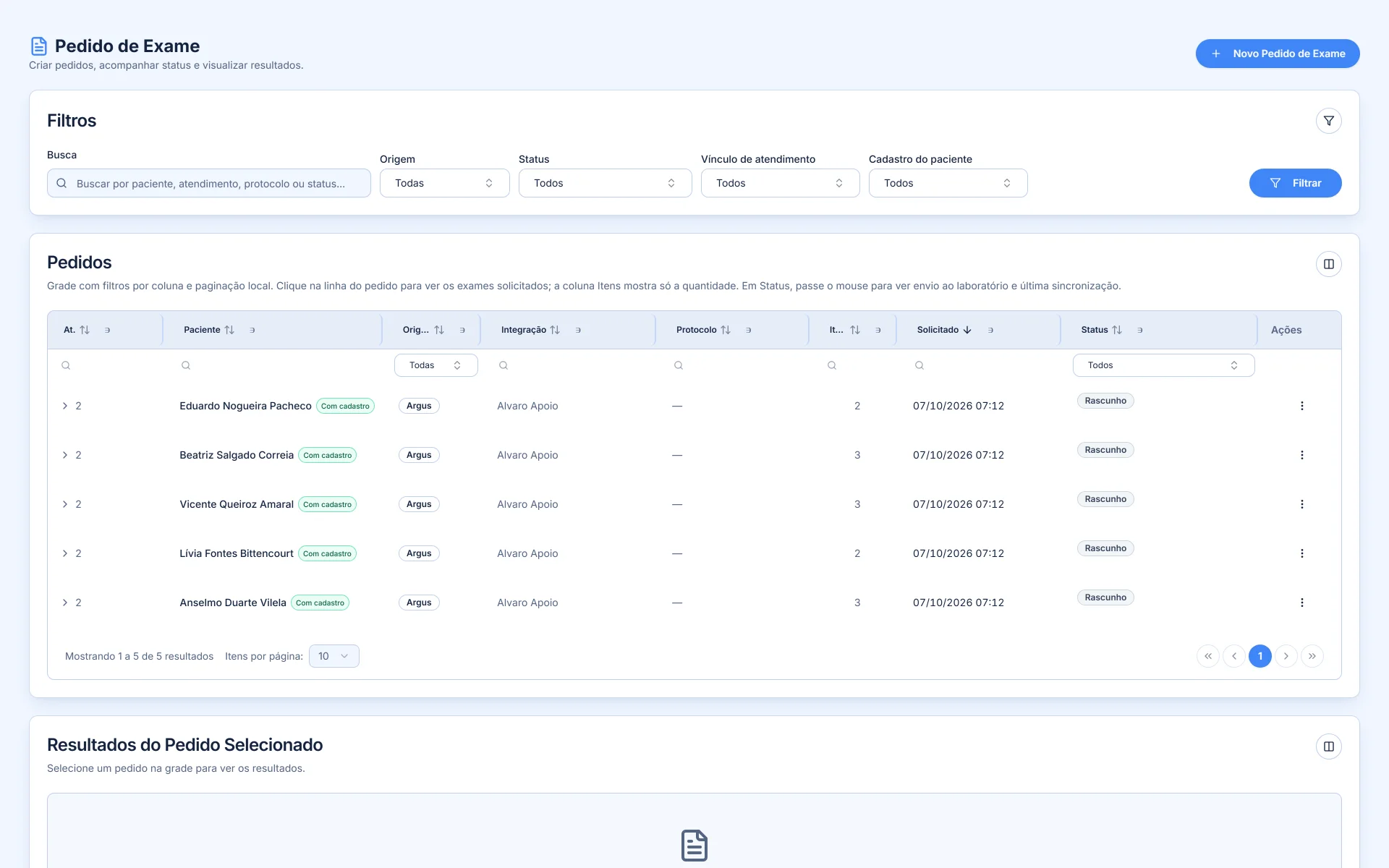Toggle Solicitado descending sort arrow
The height and width of the screenshot is (868, 1389).
coord(967,330)
